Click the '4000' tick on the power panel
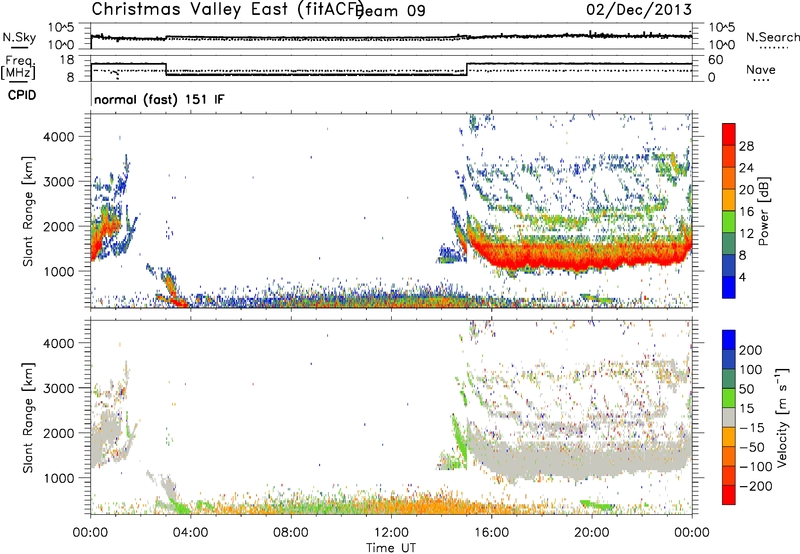 pyautogui.click(x=59, y=137)
